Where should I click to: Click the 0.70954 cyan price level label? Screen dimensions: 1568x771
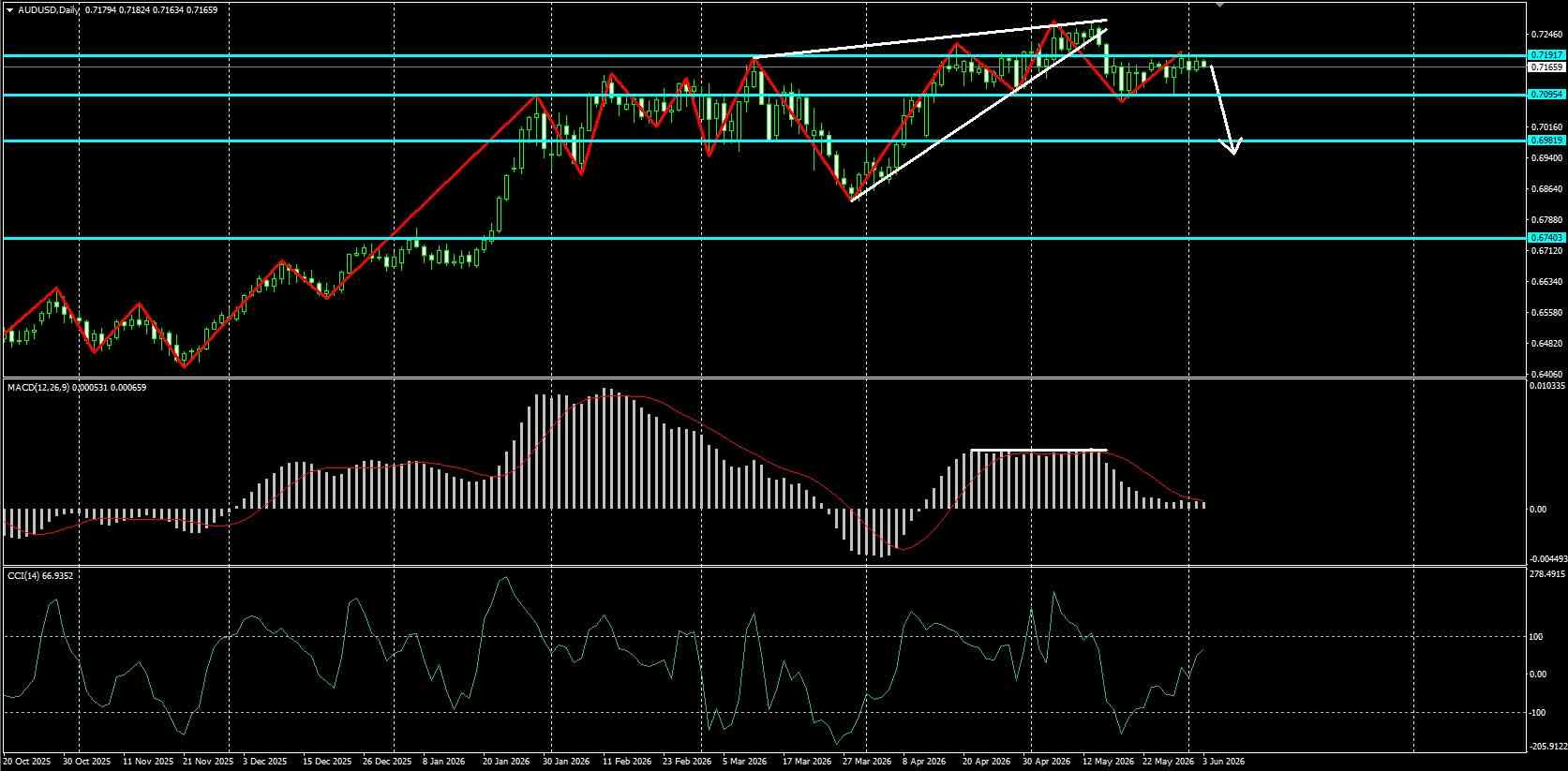pyautogui.click(x=1546, y=95)
